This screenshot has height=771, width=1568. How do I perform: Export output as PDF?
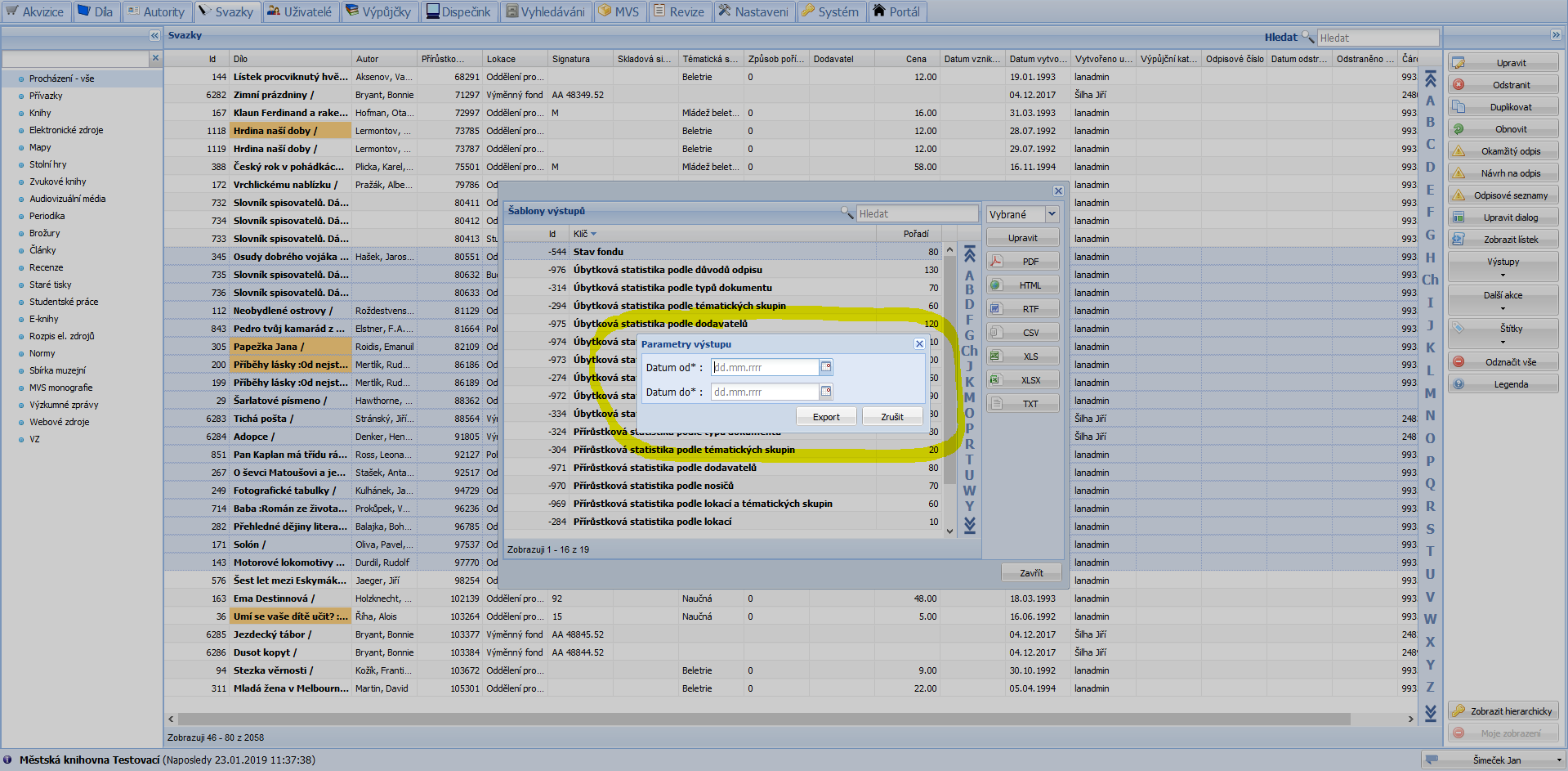(x=1022, y=262)
